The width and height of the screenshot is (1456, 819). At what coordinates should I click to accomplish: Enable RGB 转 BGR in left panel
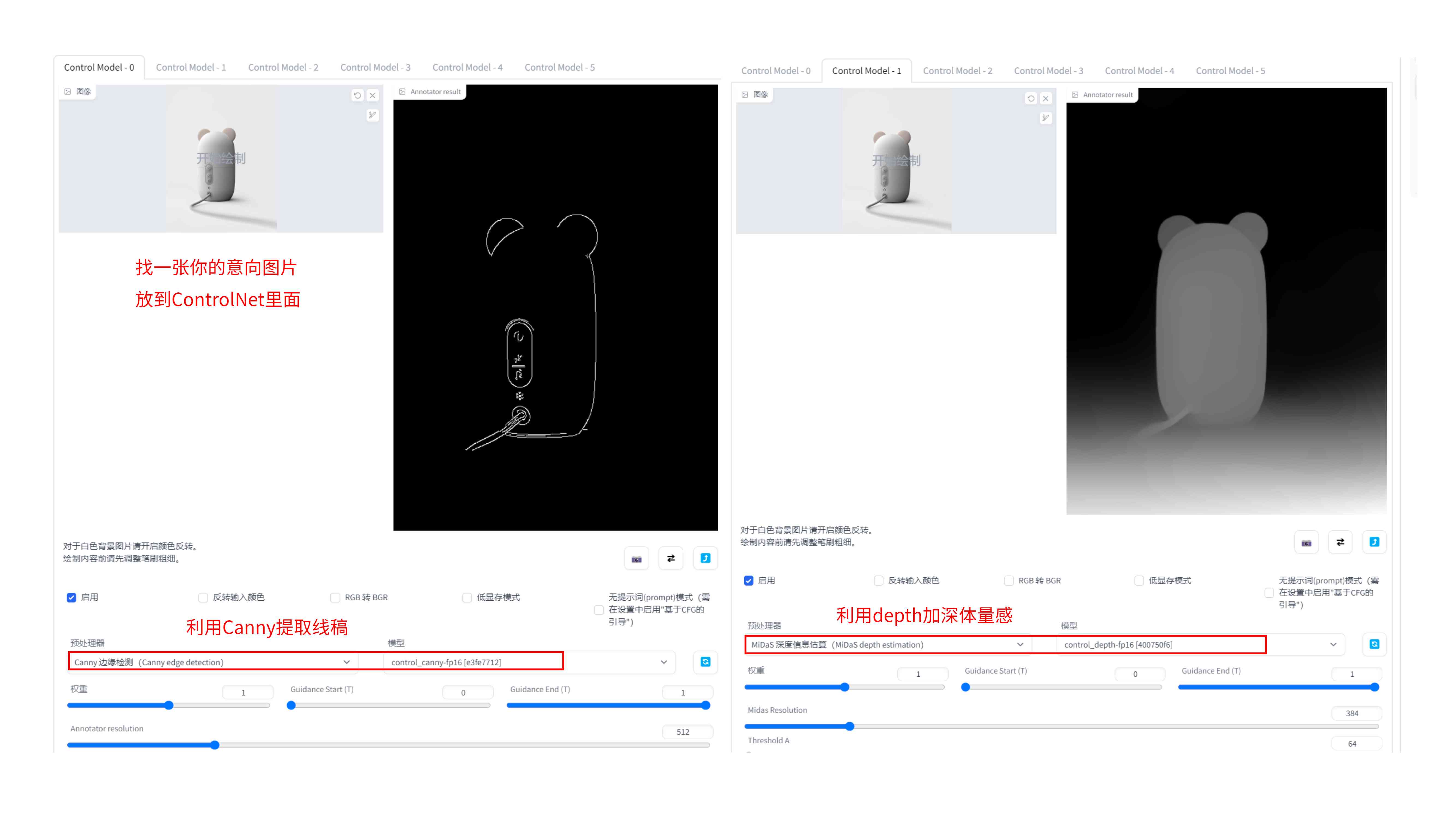335,597
